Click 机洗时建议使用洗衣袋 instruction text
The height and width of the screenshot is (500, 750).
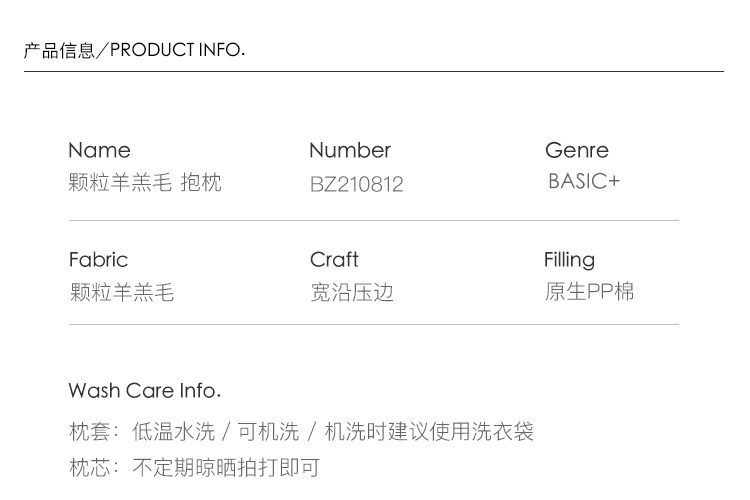pyautogui.click(x=429, y=432)
